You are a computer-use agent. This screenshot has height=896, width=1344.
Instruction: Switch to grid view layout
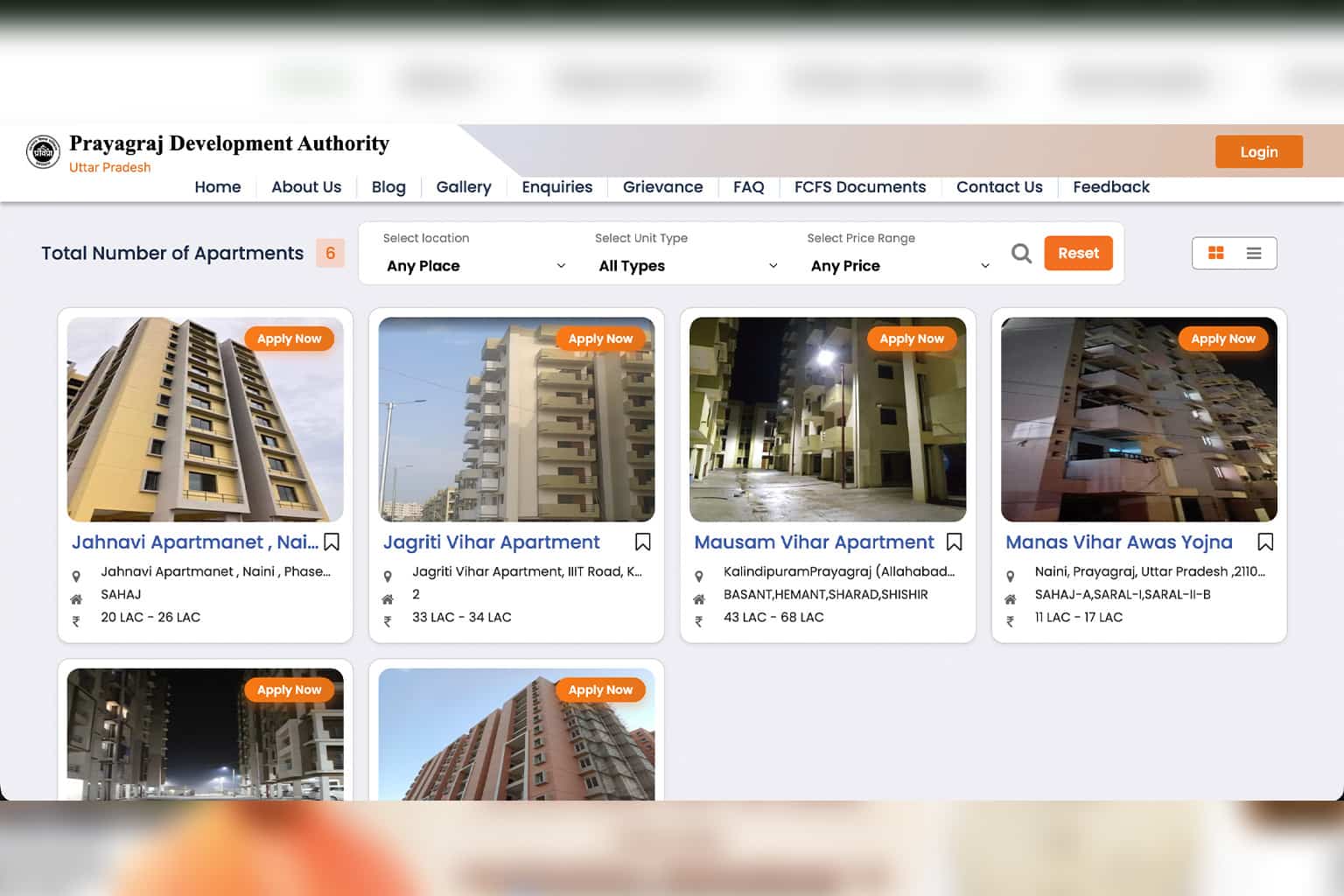[x=1215, y=253]
